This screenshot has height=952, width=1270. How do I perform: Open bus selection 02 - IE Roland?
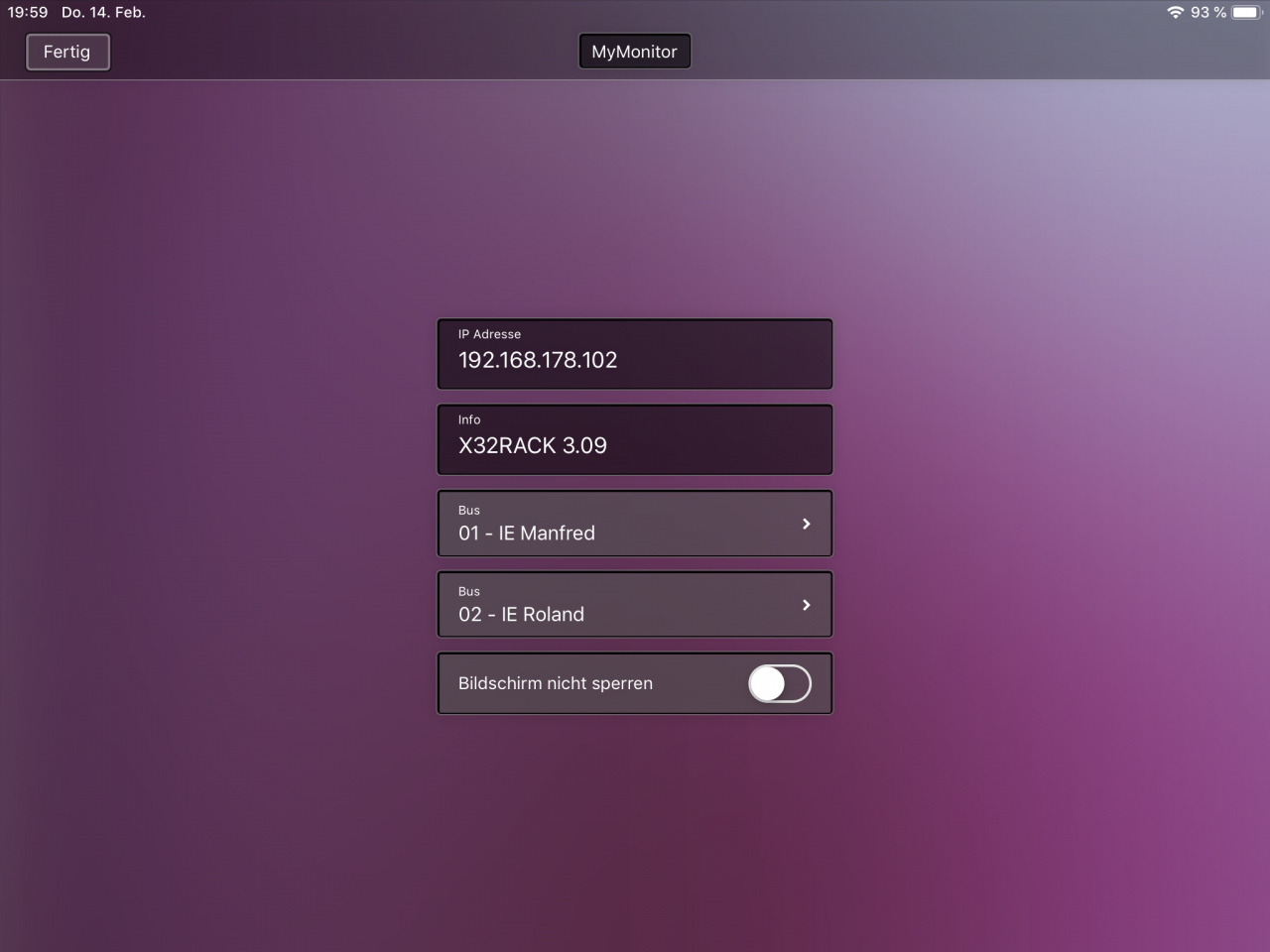635,604
